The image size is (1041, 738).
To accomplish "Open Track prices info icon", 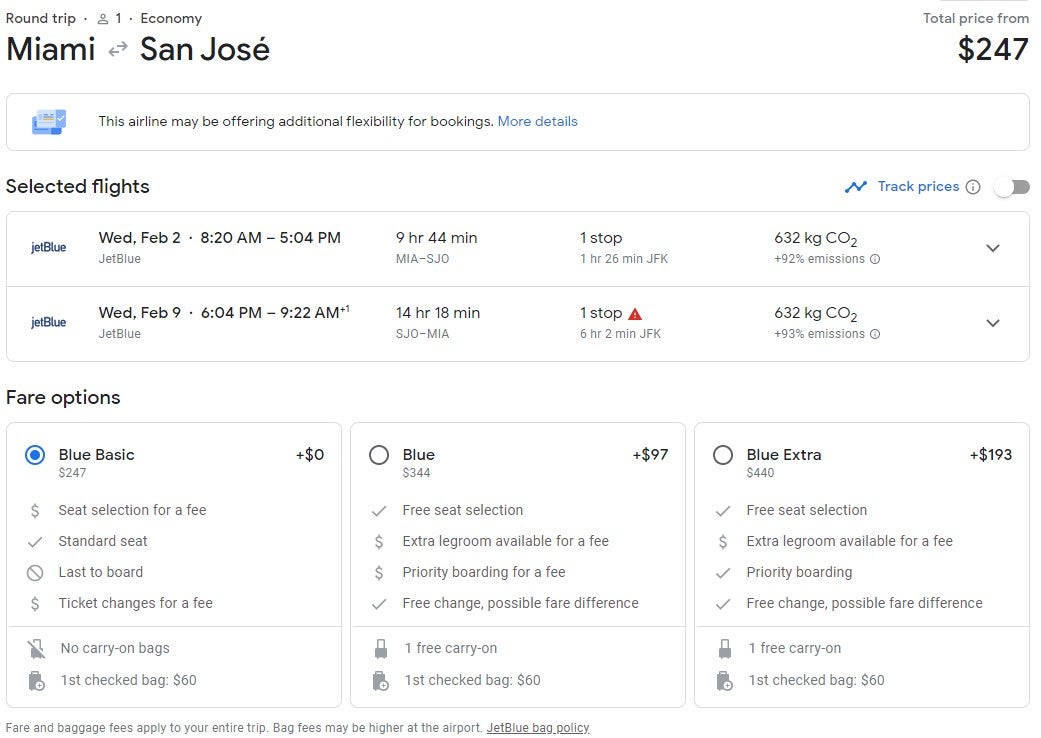I will (x=973, y=187).
